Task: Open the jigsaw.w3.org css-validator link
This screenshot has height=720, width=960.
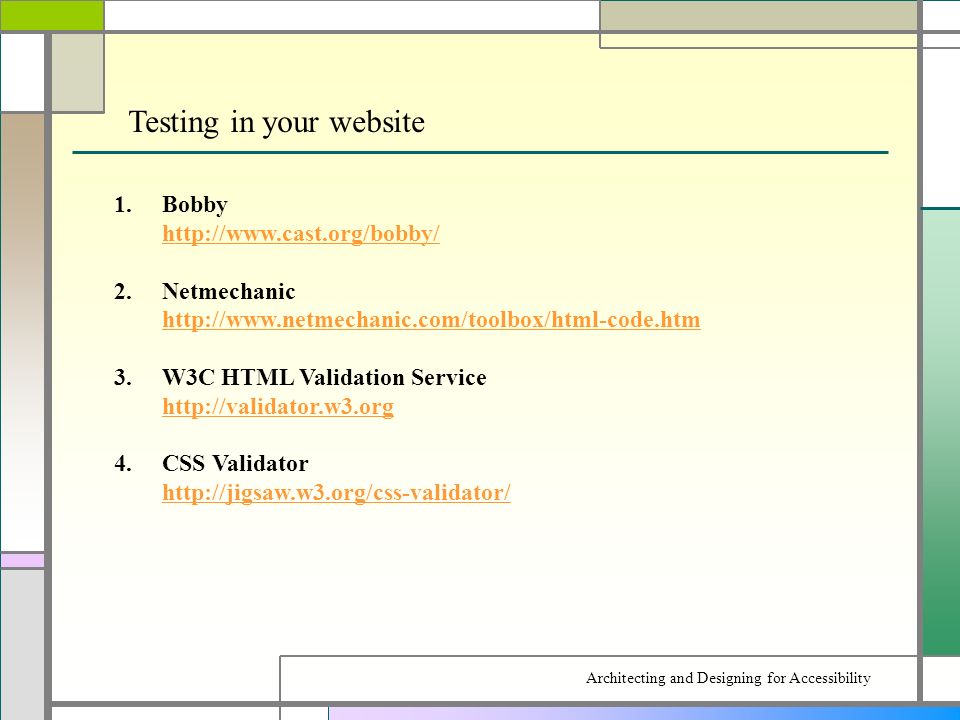Action: click(336, 493)
